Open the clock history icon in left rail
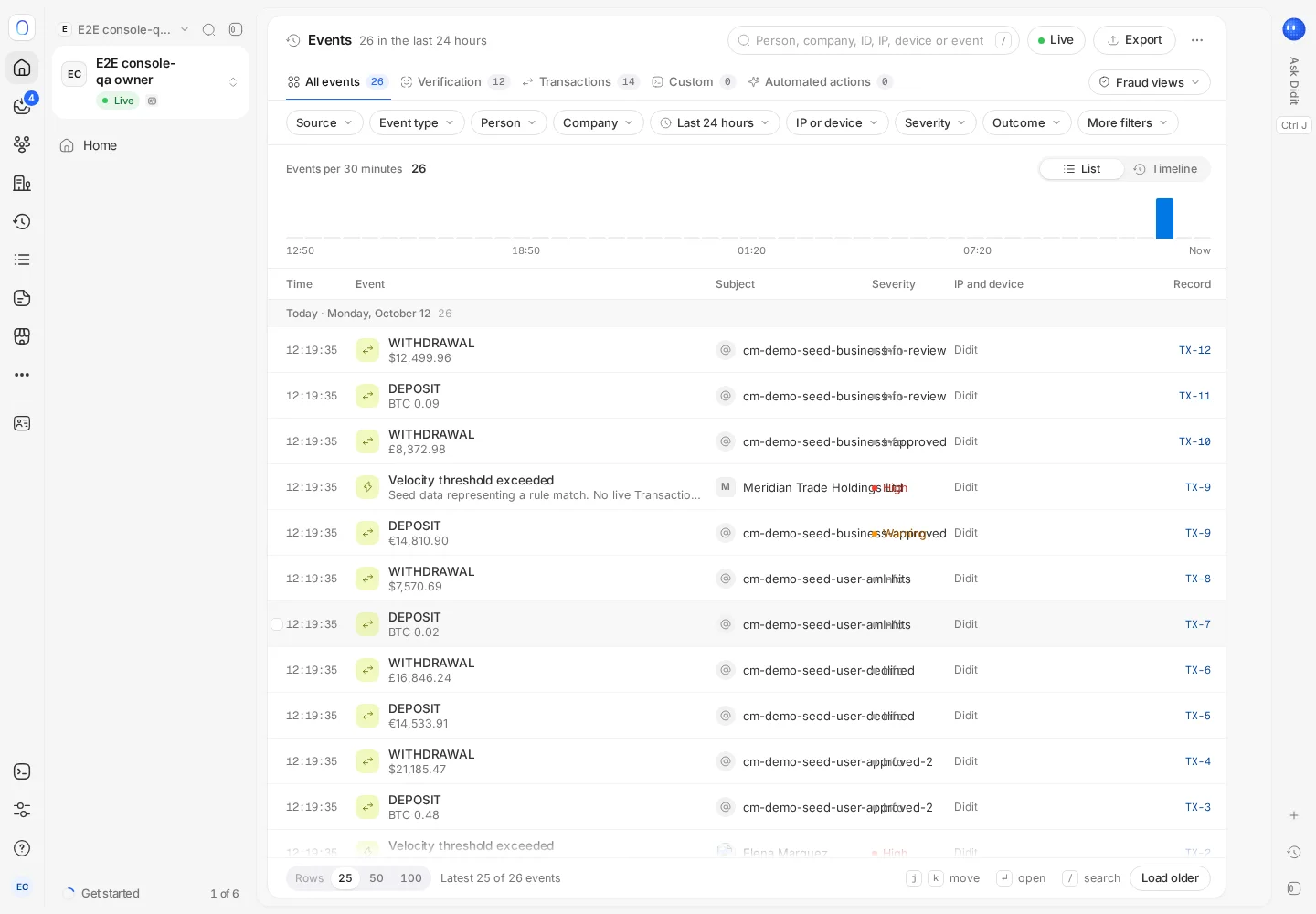This screenshot has width=1316, height=914. (22, 221)
